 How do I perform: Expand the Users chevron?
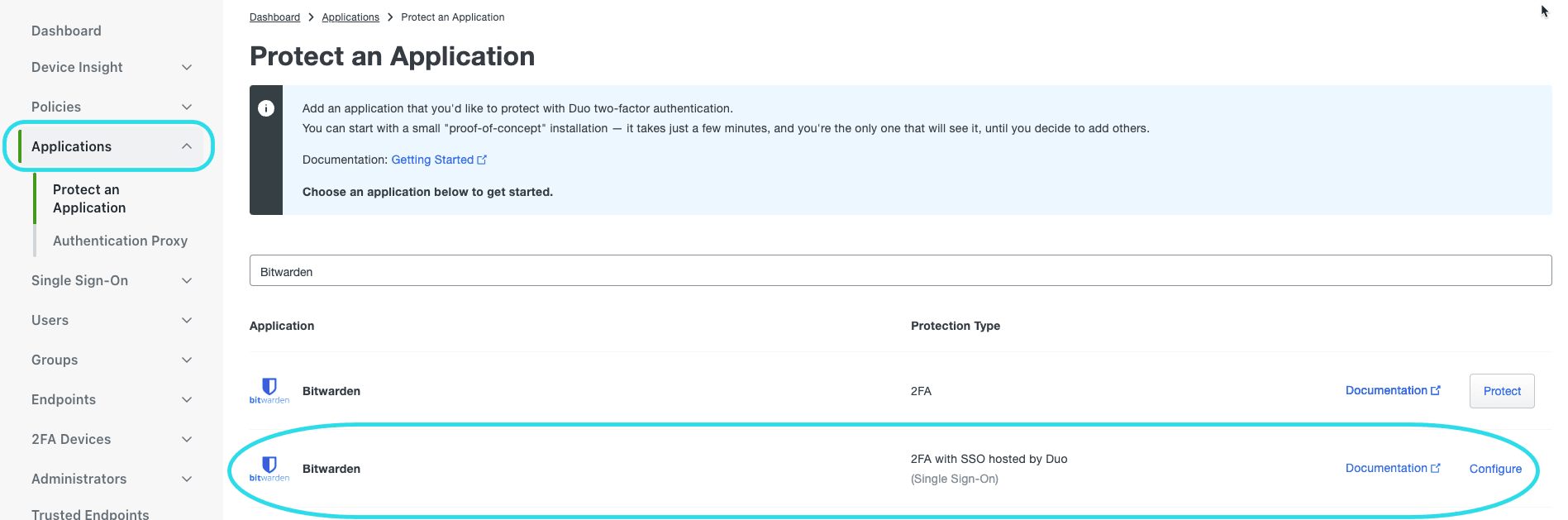click(187, 320)
